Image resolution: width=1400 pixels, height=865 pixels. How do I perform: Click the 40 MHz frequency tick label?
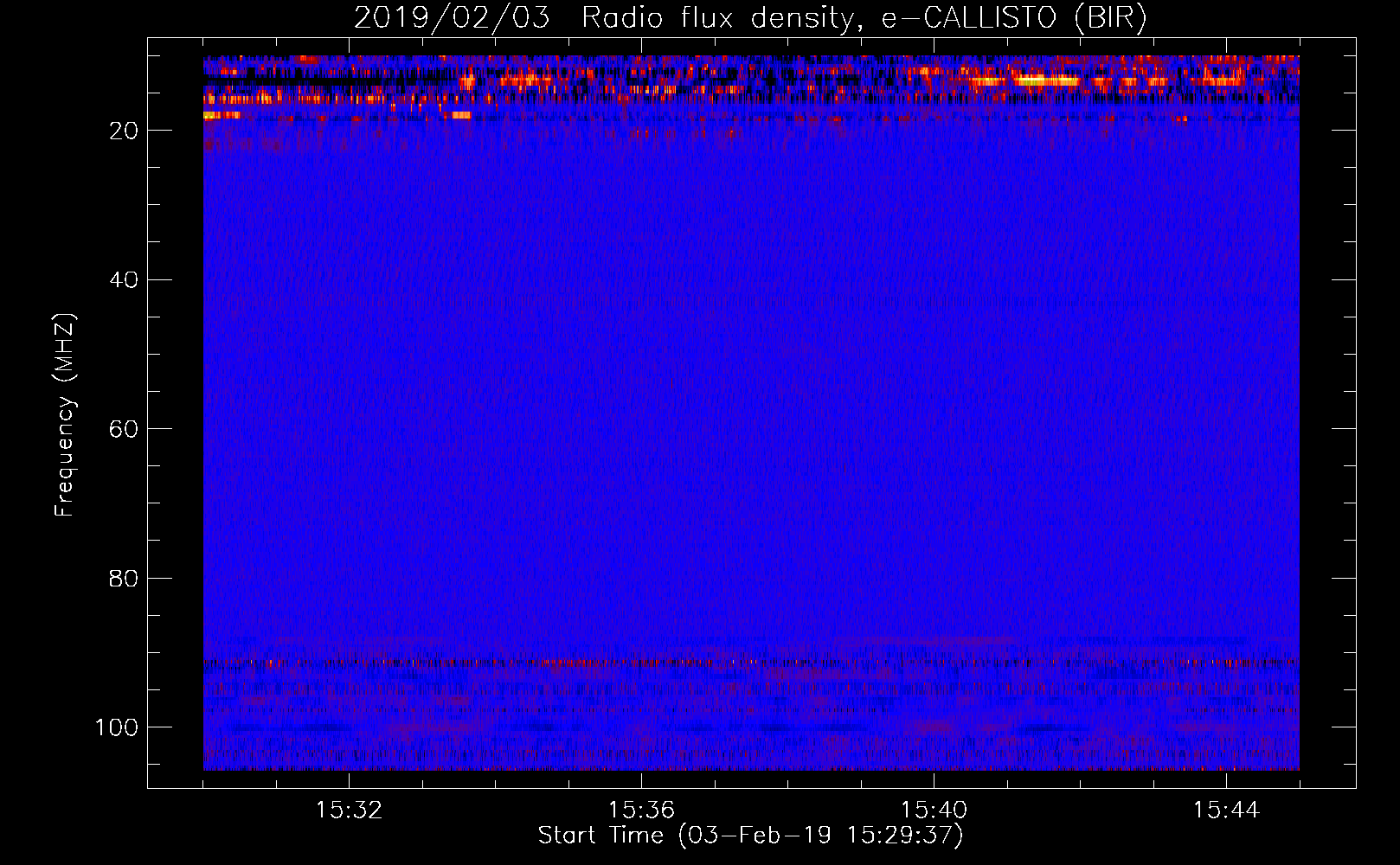[124, 279]
